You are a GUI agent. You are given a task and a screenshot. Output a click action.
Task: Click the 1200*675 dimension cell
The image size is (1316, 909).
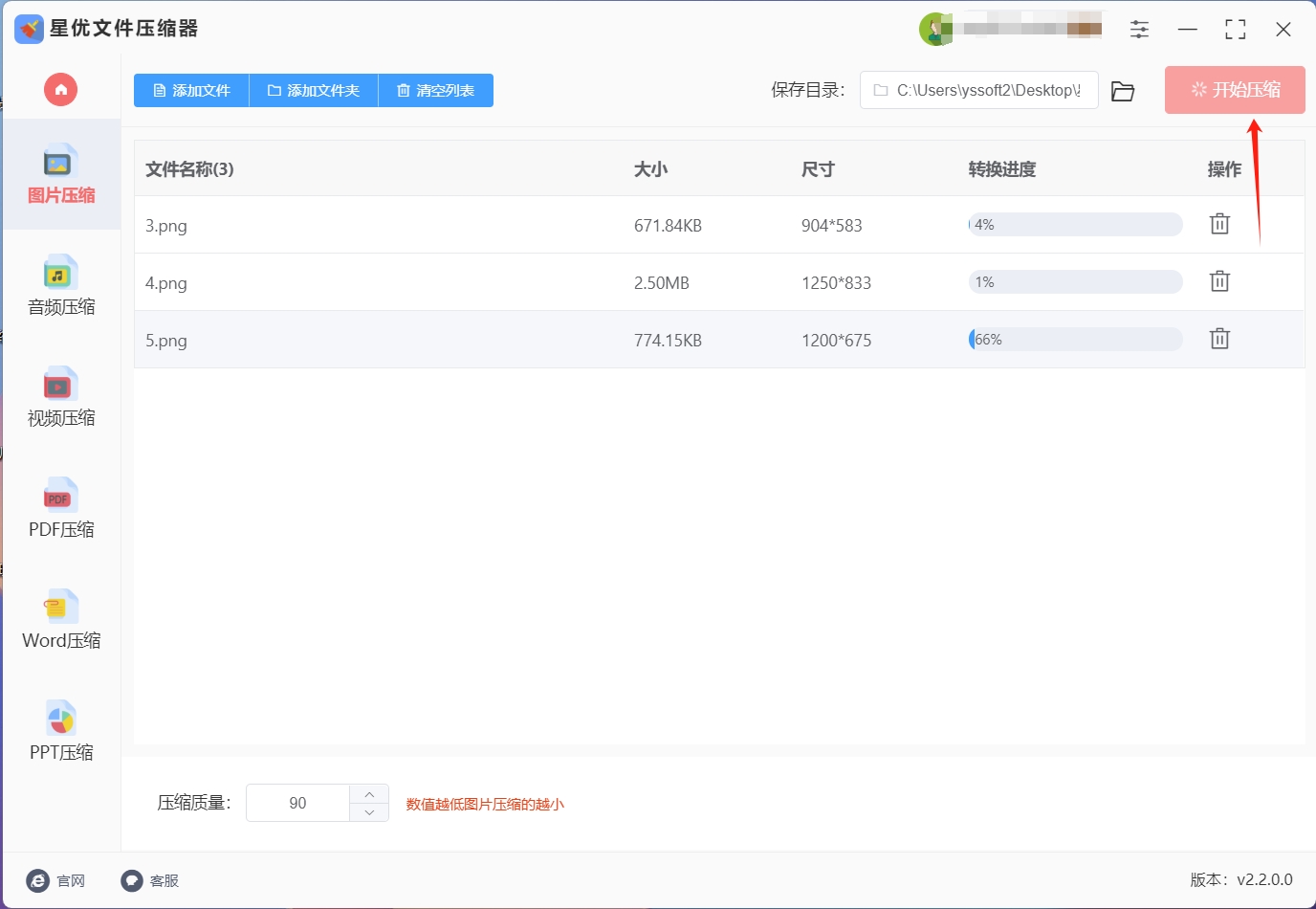837,341
